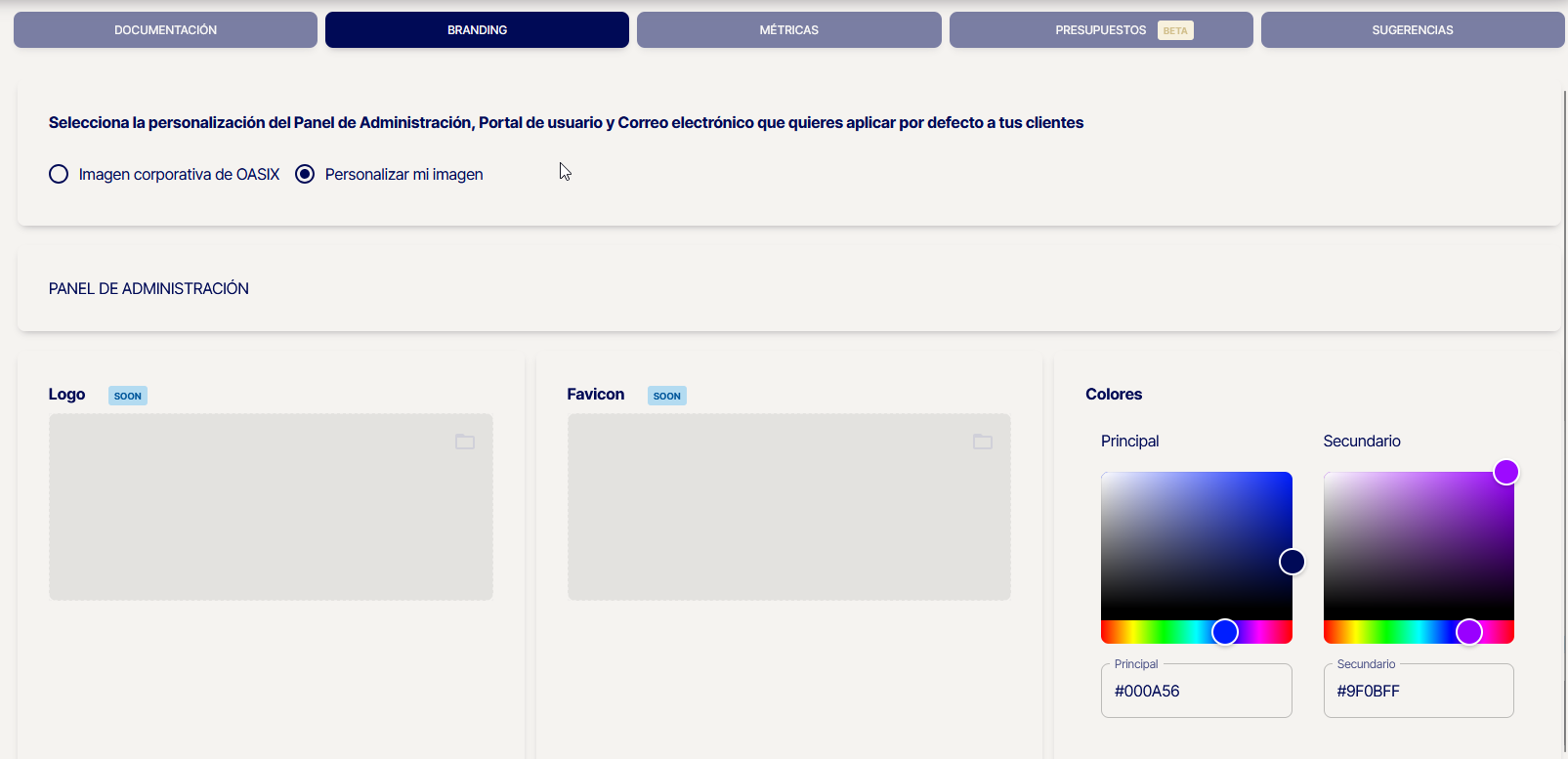Select Imagen corporativa de OASIX radio option
The image size is (1568, 759).
[x=59, y=174]
